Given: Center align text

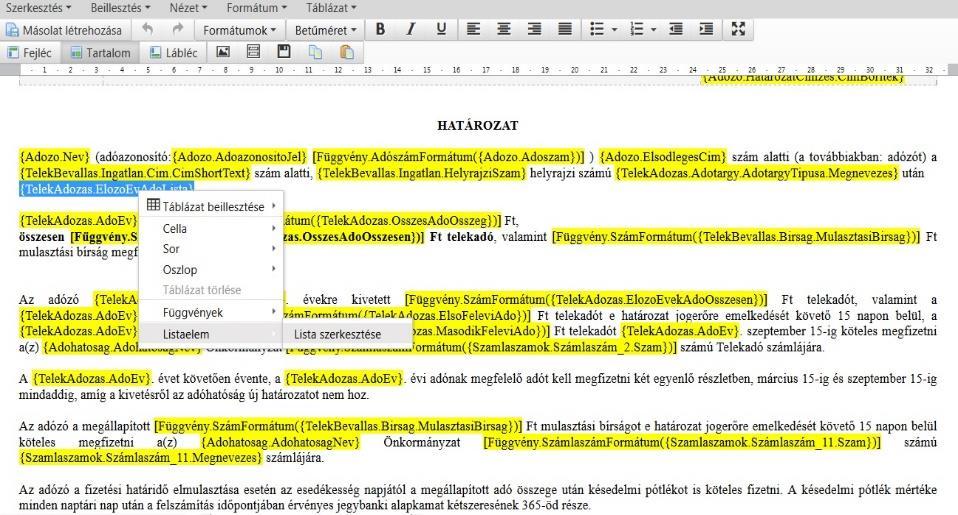Looking at the screenshot, I should click(504, 29).
